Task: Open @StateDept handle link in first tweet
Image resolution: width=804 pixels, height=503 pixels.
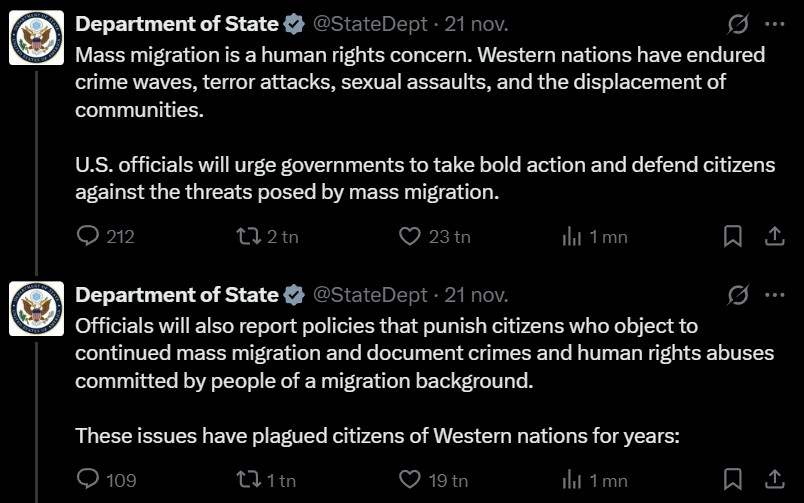Action: coord(371,23)
